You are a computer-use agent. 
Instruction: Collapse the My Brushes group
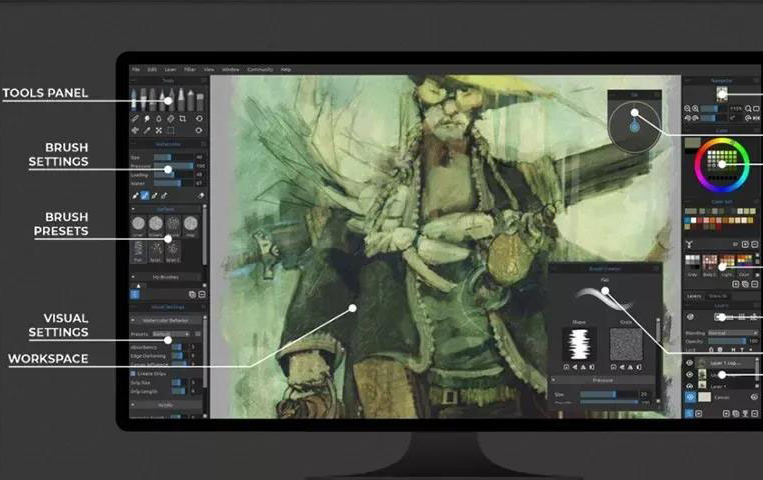(133, 277)
